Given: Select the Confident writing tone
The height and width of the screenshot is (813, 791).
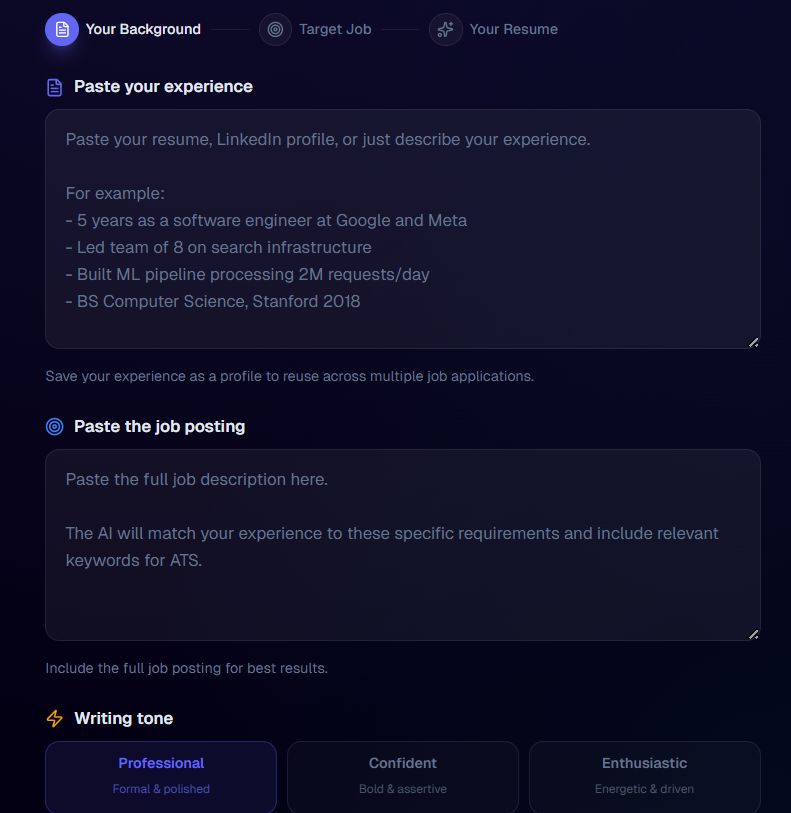Looking at the screenshot, I should 403,776.
